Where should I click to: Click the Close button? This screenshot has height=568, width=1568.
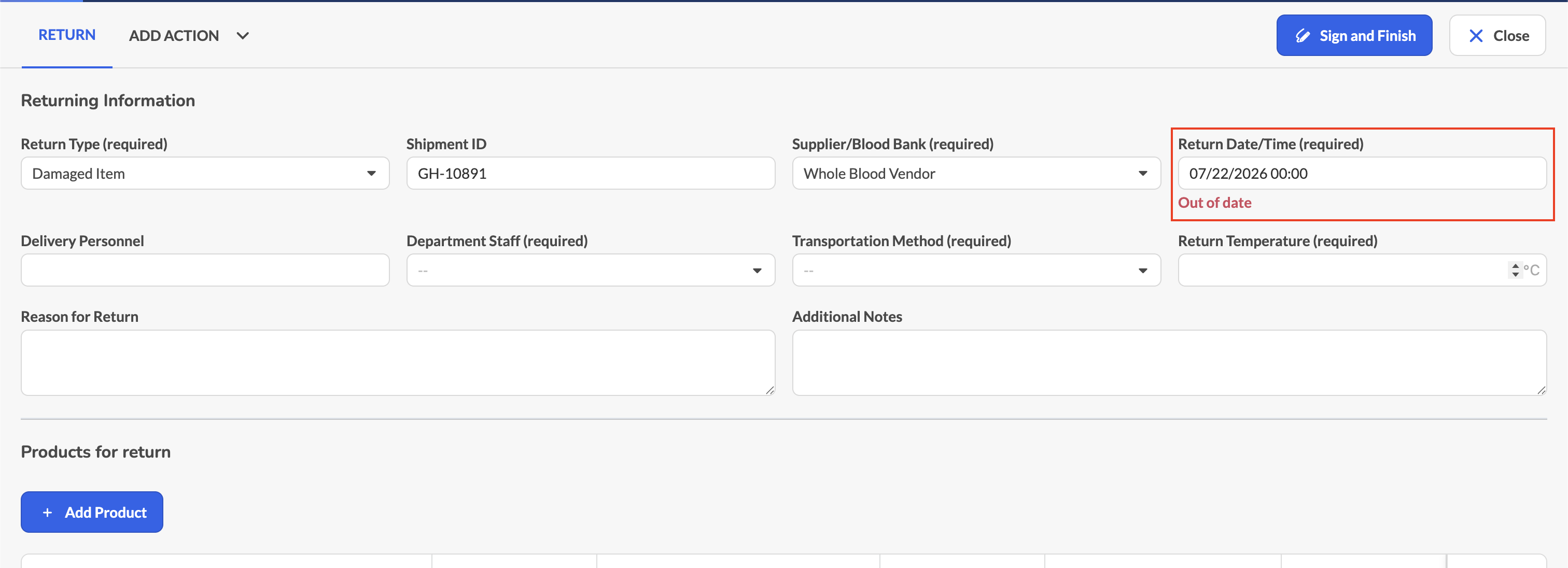coord(1497,35)
